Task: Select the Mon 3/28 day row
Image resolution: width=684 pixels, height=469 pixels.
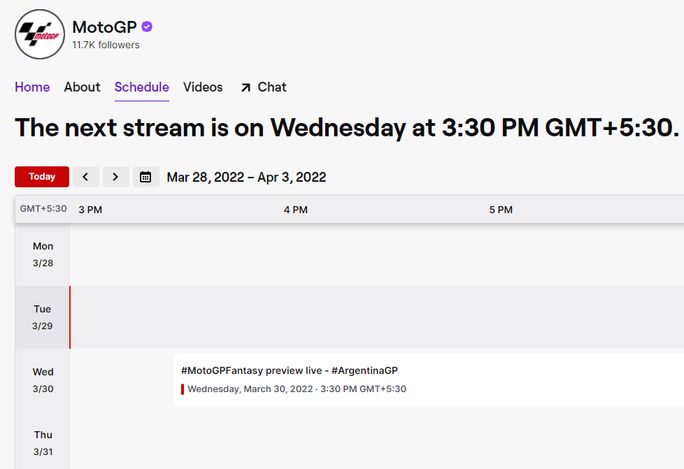Action: click(43, 254)
